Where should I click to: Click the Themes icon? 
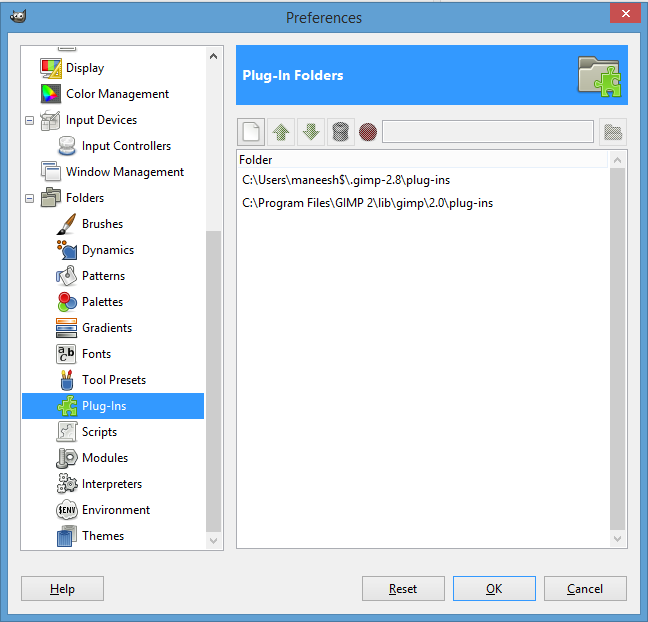[x=67, y=536]
